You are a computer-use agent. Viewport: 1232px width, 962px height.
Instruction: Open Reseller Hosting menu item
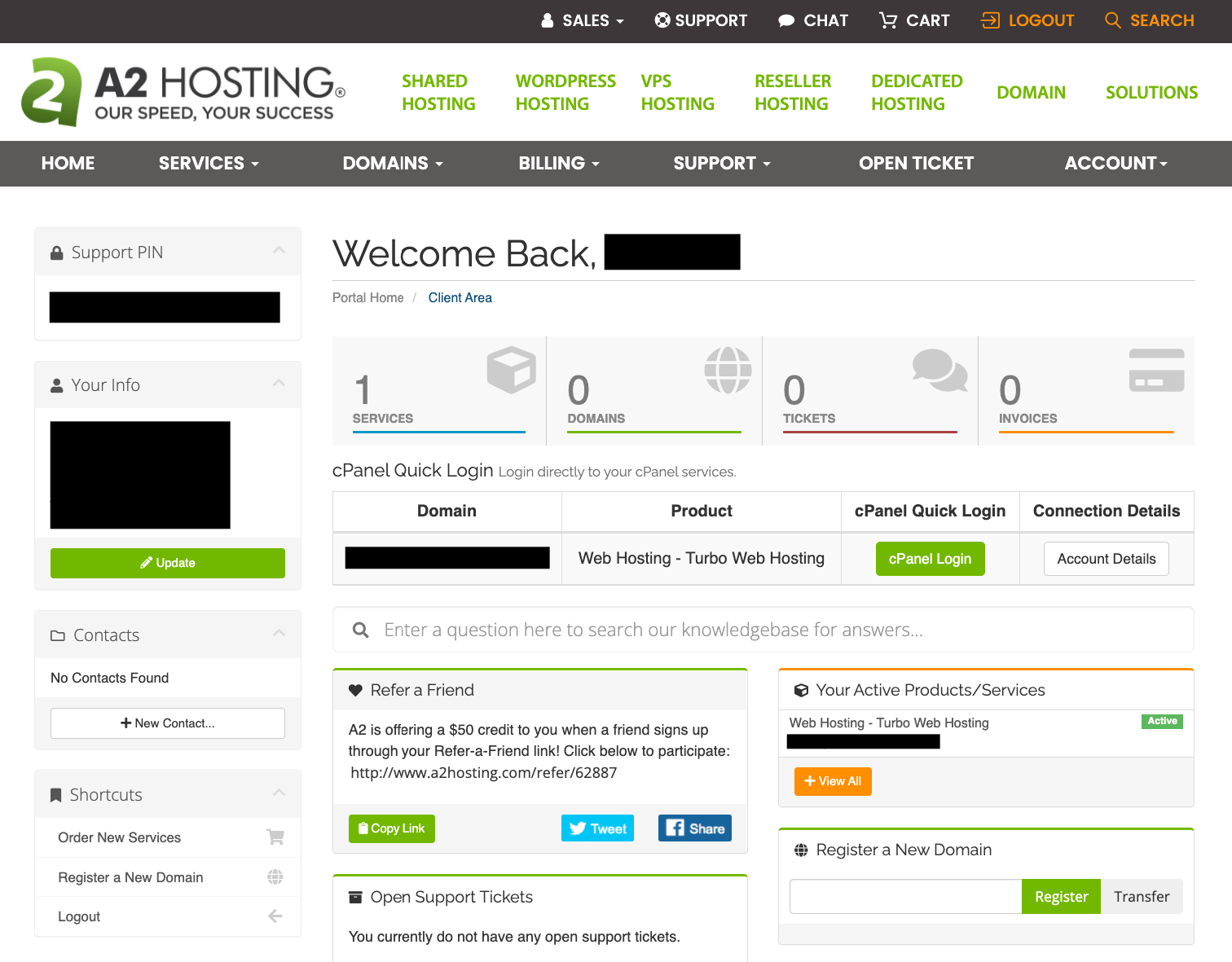pyautogui.click(x=793, y=92)
